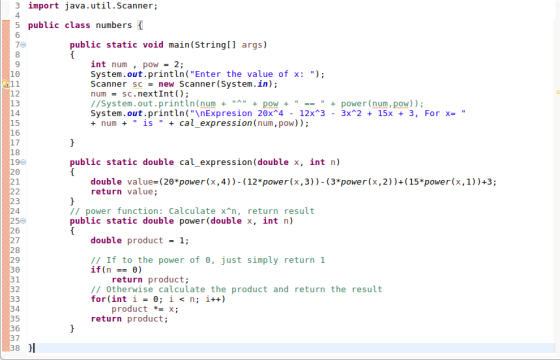Collapse the main method fold on line 7
Image resolution: width=560 pixels, height=360 pixels.
(x=23, y=45)
